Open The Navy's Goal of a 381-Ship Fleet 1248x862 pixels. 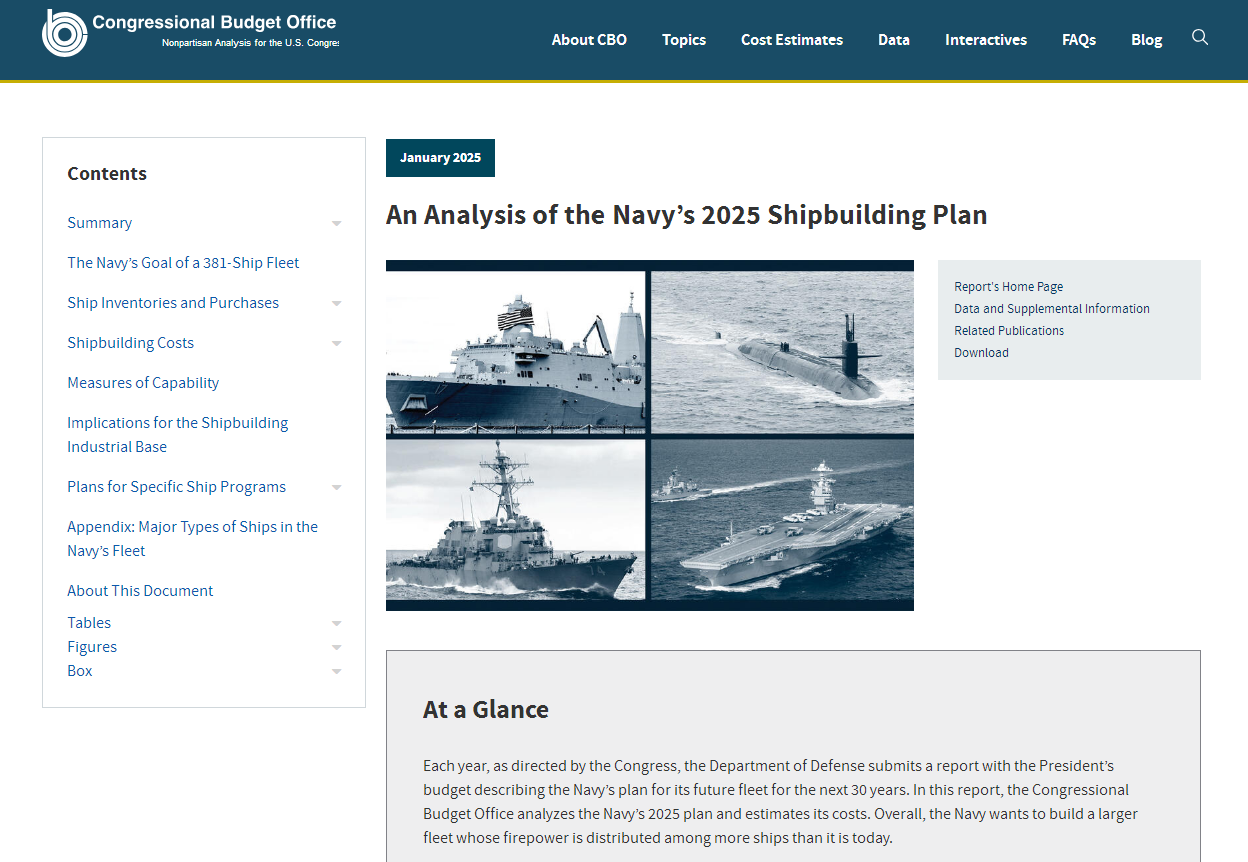click(x=183, y=263)
